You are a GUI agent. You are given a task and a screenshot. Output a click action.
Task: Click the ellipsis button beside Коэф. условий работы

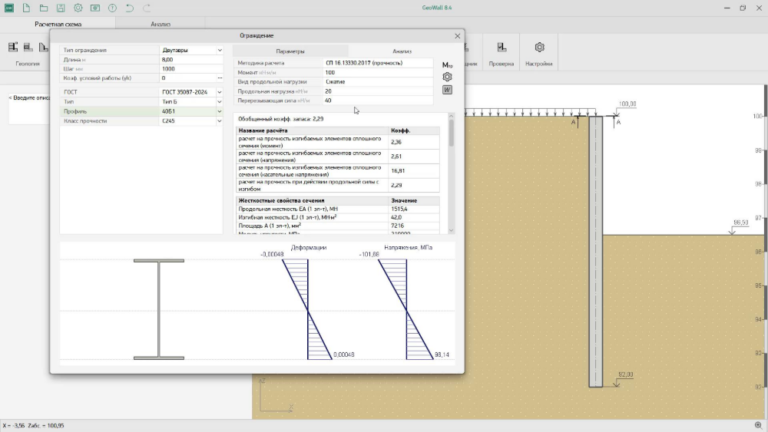[x=219, y=78]
